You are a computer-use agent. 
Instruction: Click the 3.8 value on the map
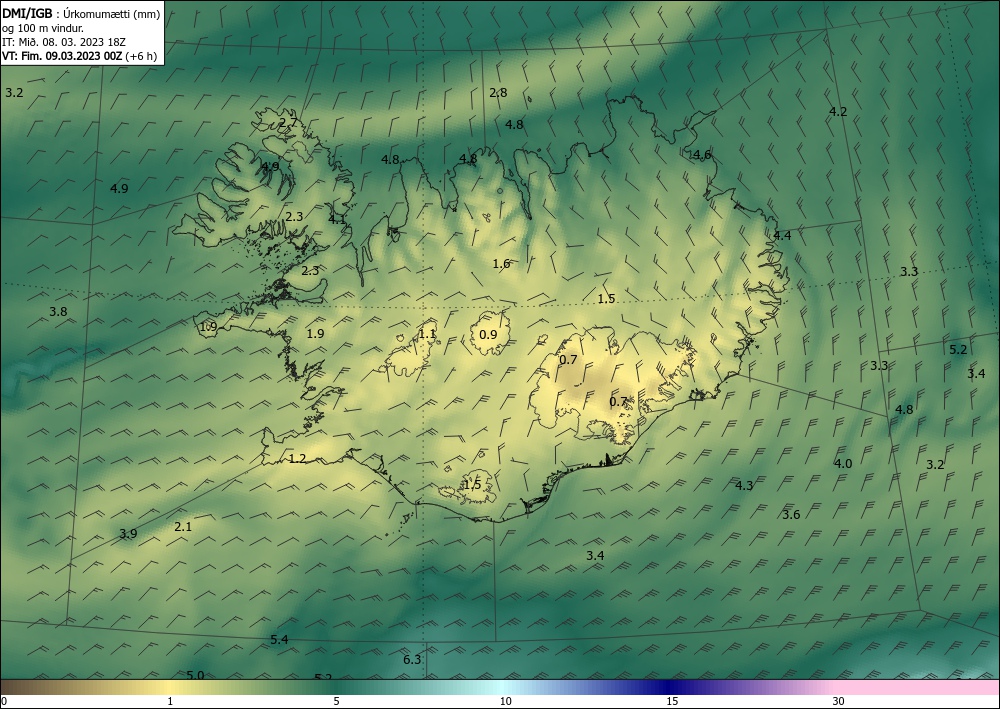tap(58, 312)
